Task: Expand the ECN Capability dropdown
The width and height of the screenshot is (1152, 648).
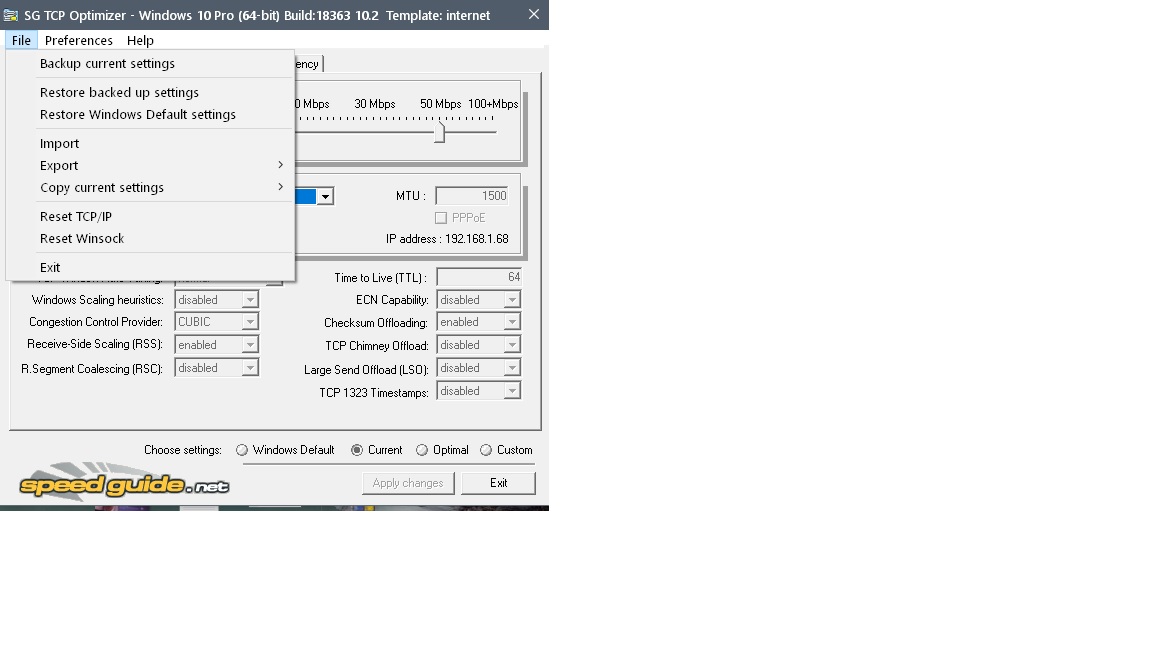Action: (x=512, y=300)
